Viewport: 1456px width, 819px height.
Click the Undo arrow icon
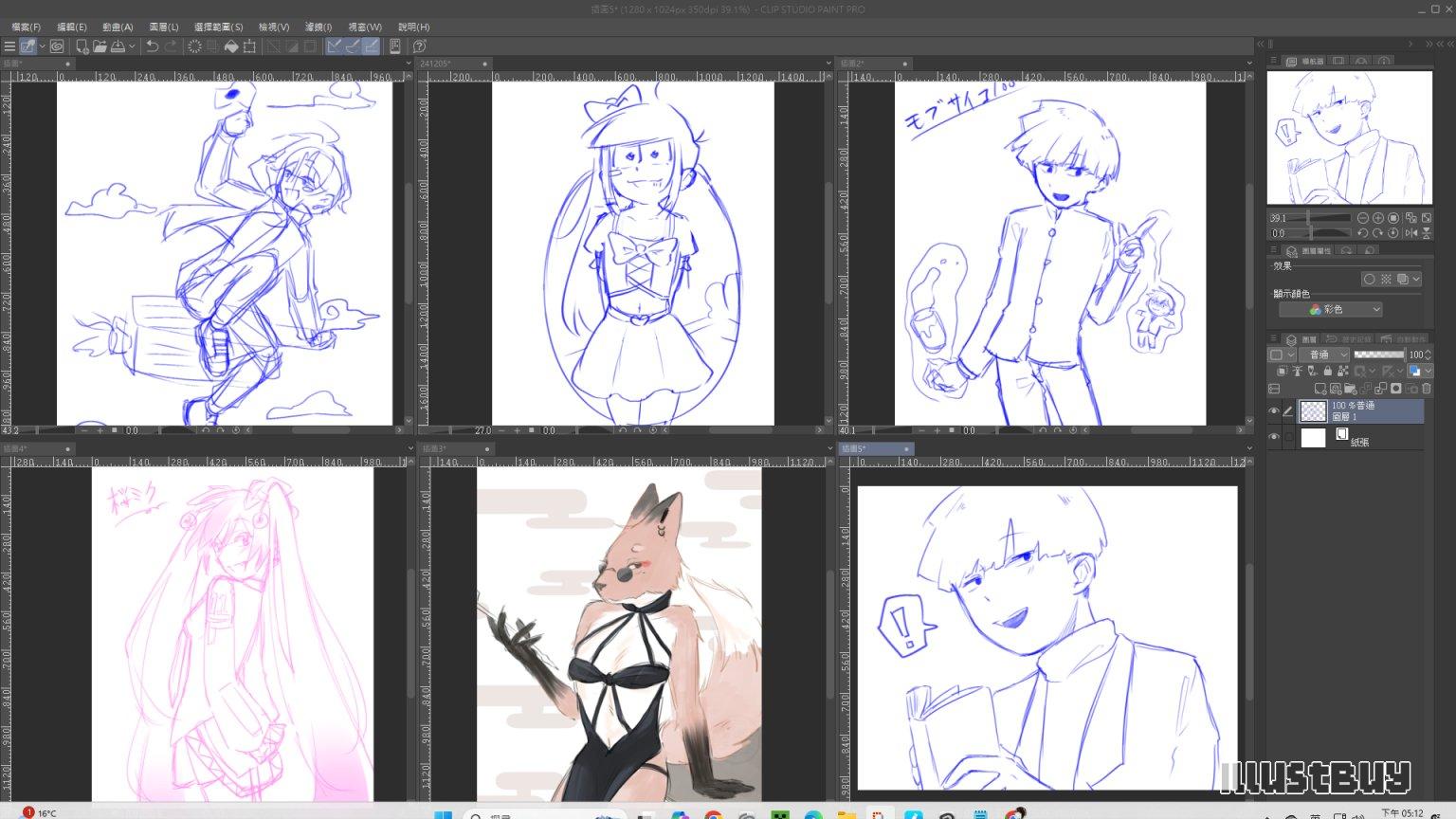[152, 46]
